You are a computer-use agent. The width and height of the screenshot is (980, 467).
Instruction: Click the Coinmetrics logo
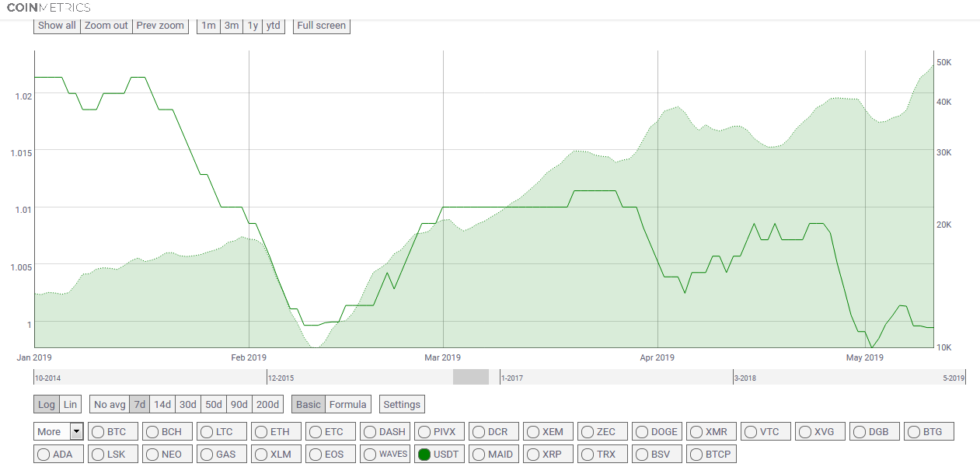click(x=49, y=7)
